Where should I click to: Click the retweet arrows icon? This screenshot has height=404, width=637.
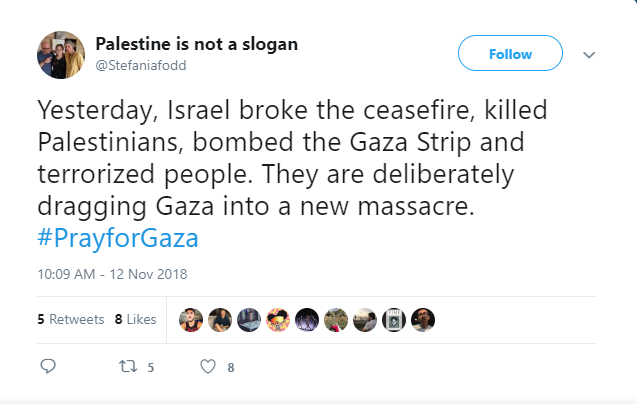(x=128, y=367)
